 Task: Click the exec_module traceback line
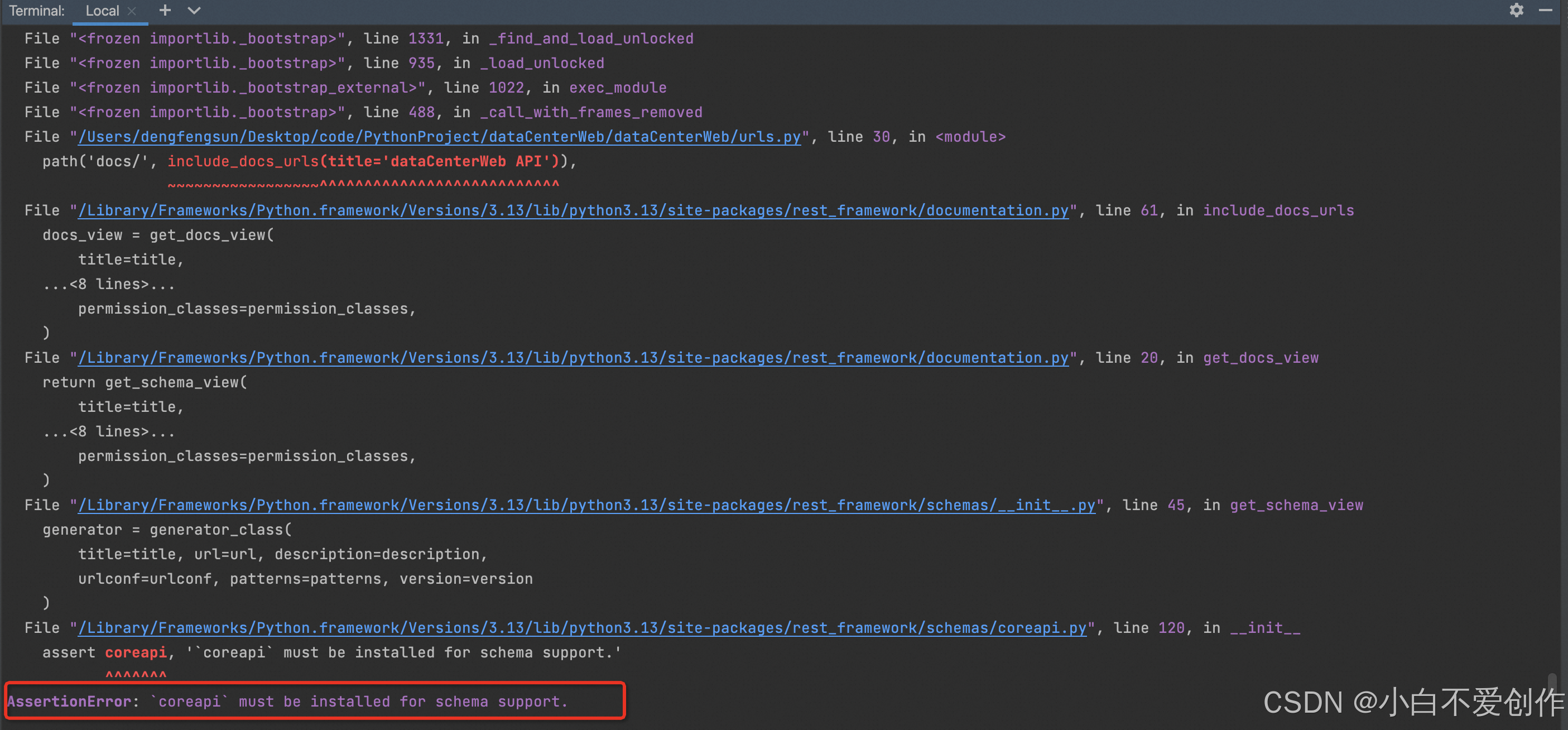click(x=345, y=88)
